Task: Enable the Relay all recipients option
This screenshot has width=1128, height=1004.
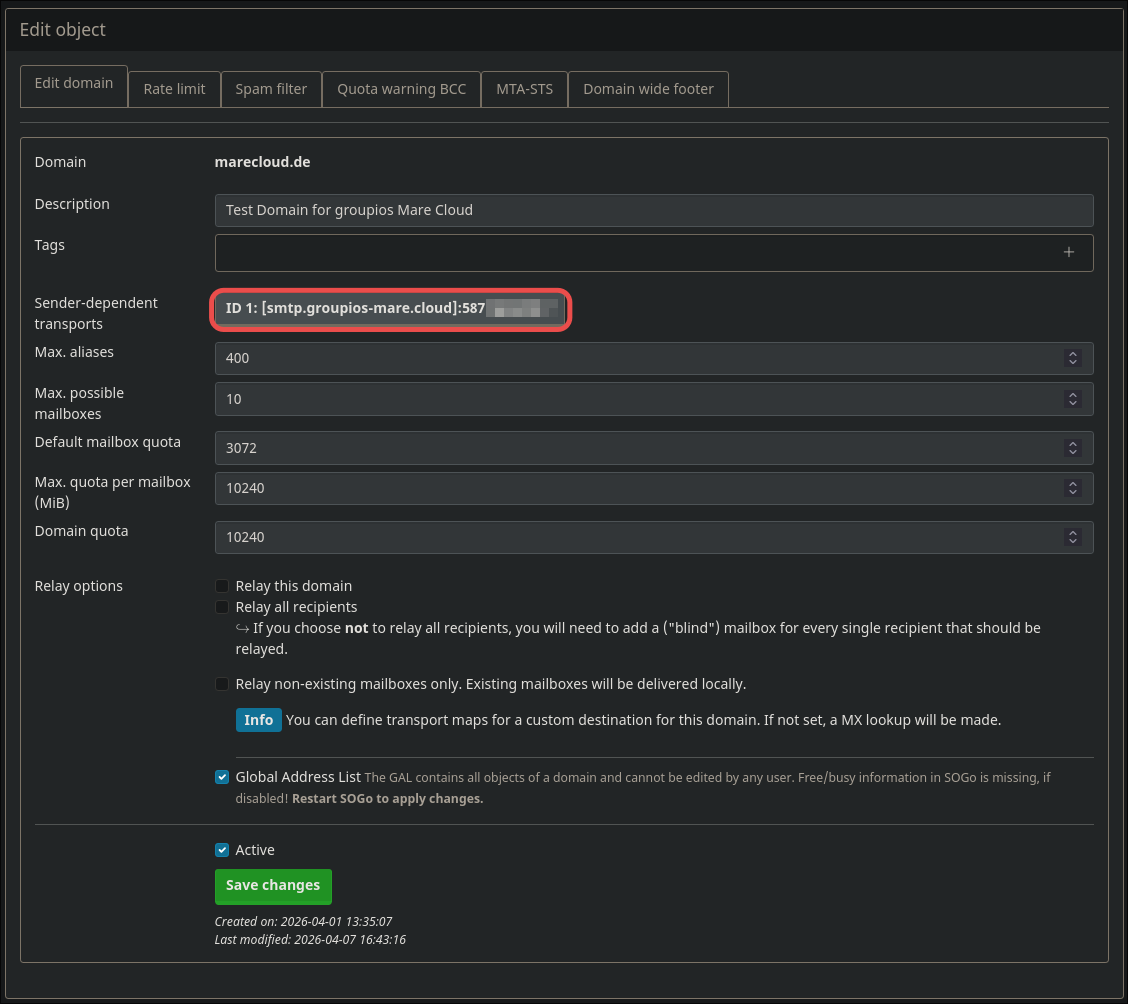Action: coord(221,607)
